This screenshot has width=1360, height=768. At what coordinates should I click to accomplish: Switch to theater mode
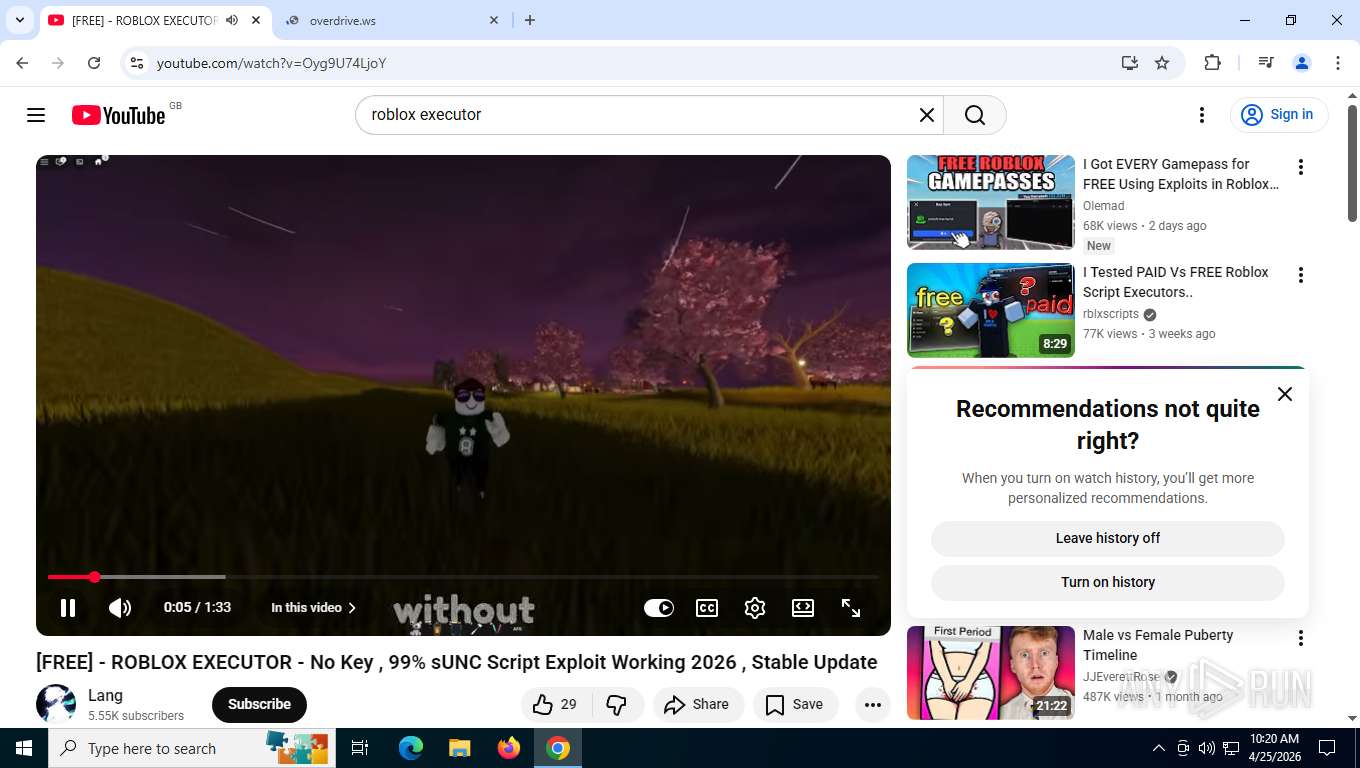click(x=803, y=607)
